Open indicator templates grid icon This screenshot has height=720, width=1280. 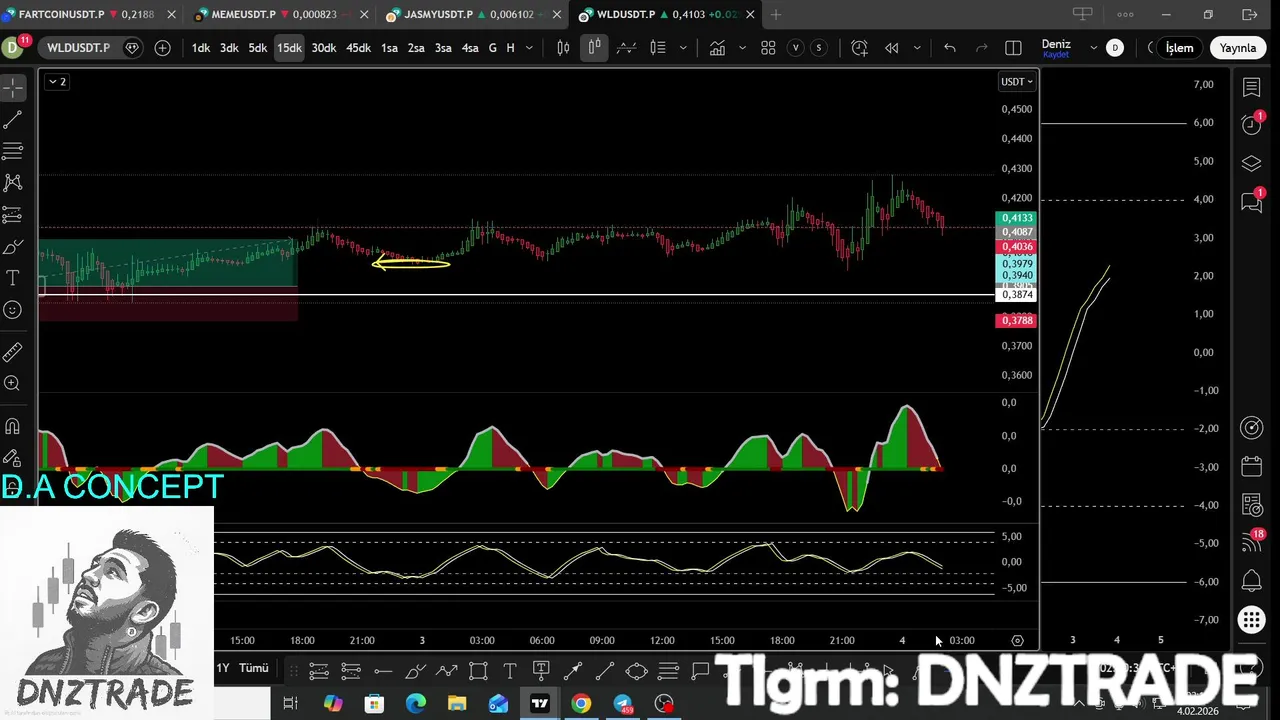coord(768,48)
